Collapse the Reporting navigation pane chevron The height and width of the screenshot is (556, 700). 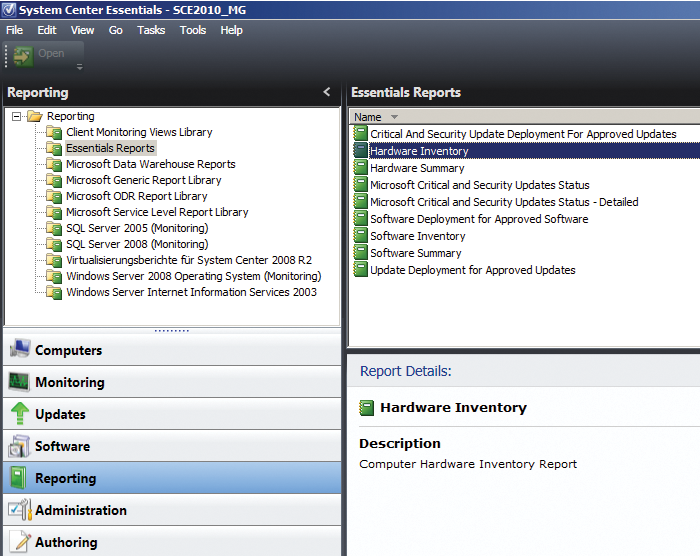tap(326, 92)
